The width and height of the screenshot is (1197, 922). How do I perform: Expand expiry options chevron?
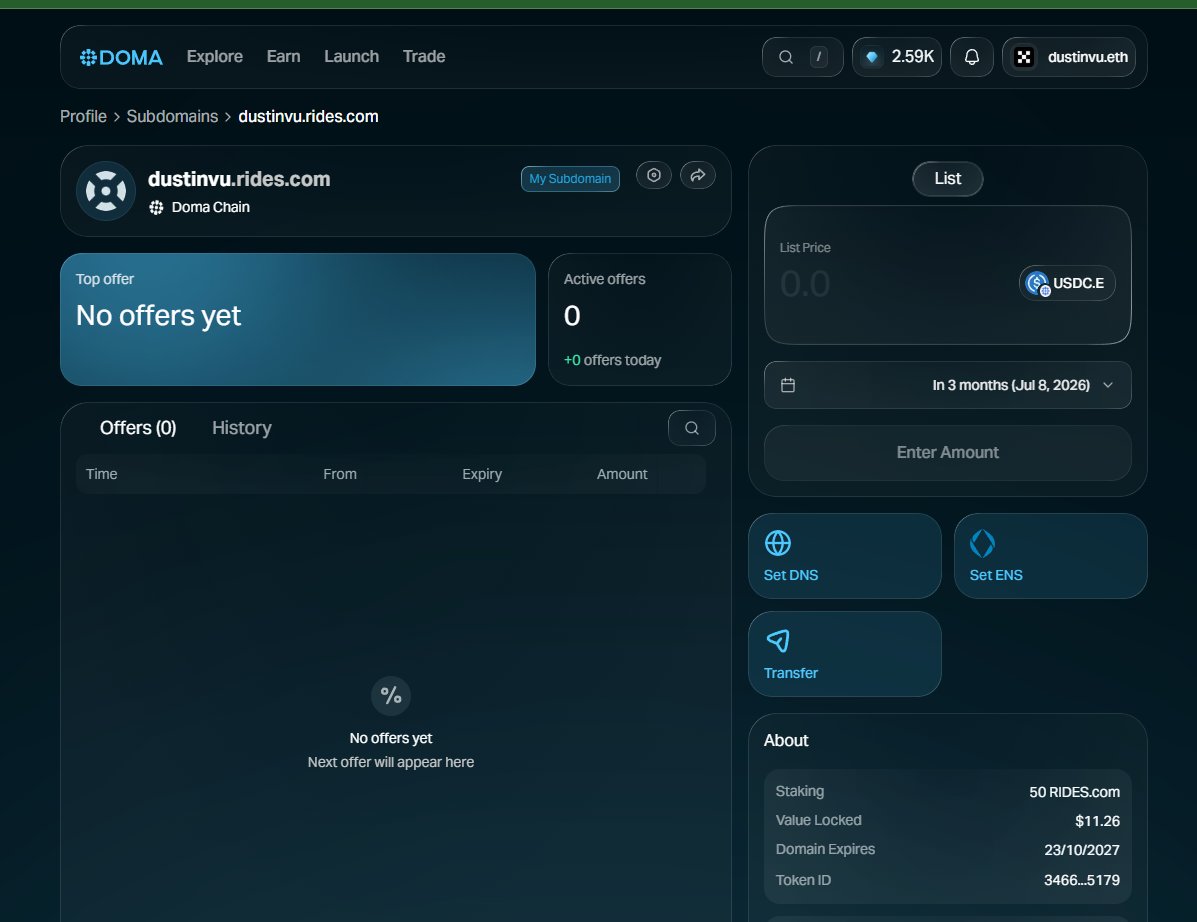(1108, 385)
